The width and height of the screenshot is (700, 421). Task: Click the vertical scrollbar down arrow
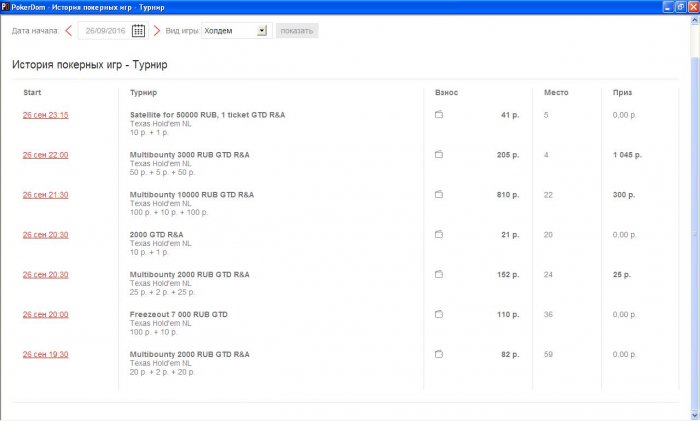pyautogui.click(x=695, y=416)
